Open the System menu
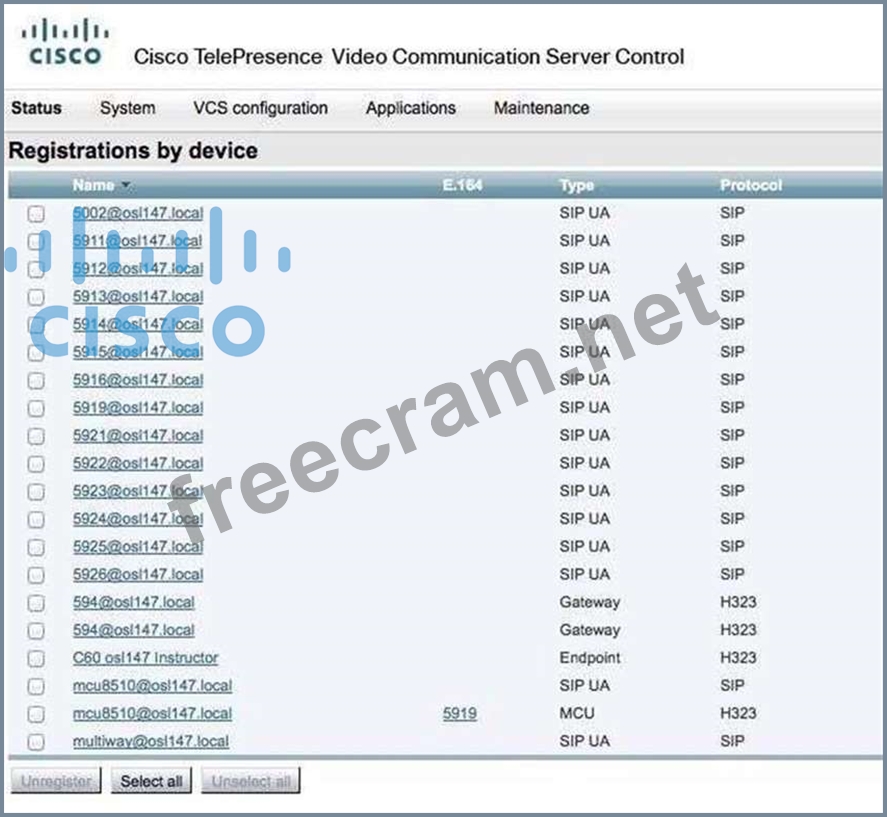This screenshot has width=887, height=817. pos(127,108)
